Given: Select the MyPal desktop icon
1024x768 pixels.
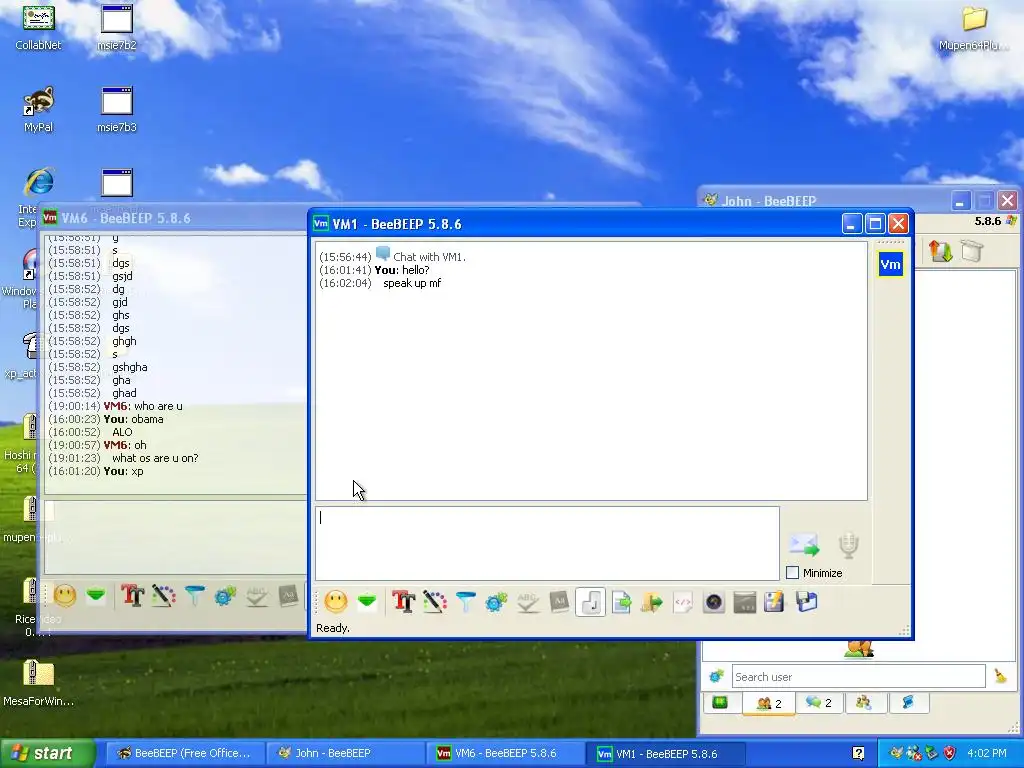Looking at the screenshot, I should [38, 110].
